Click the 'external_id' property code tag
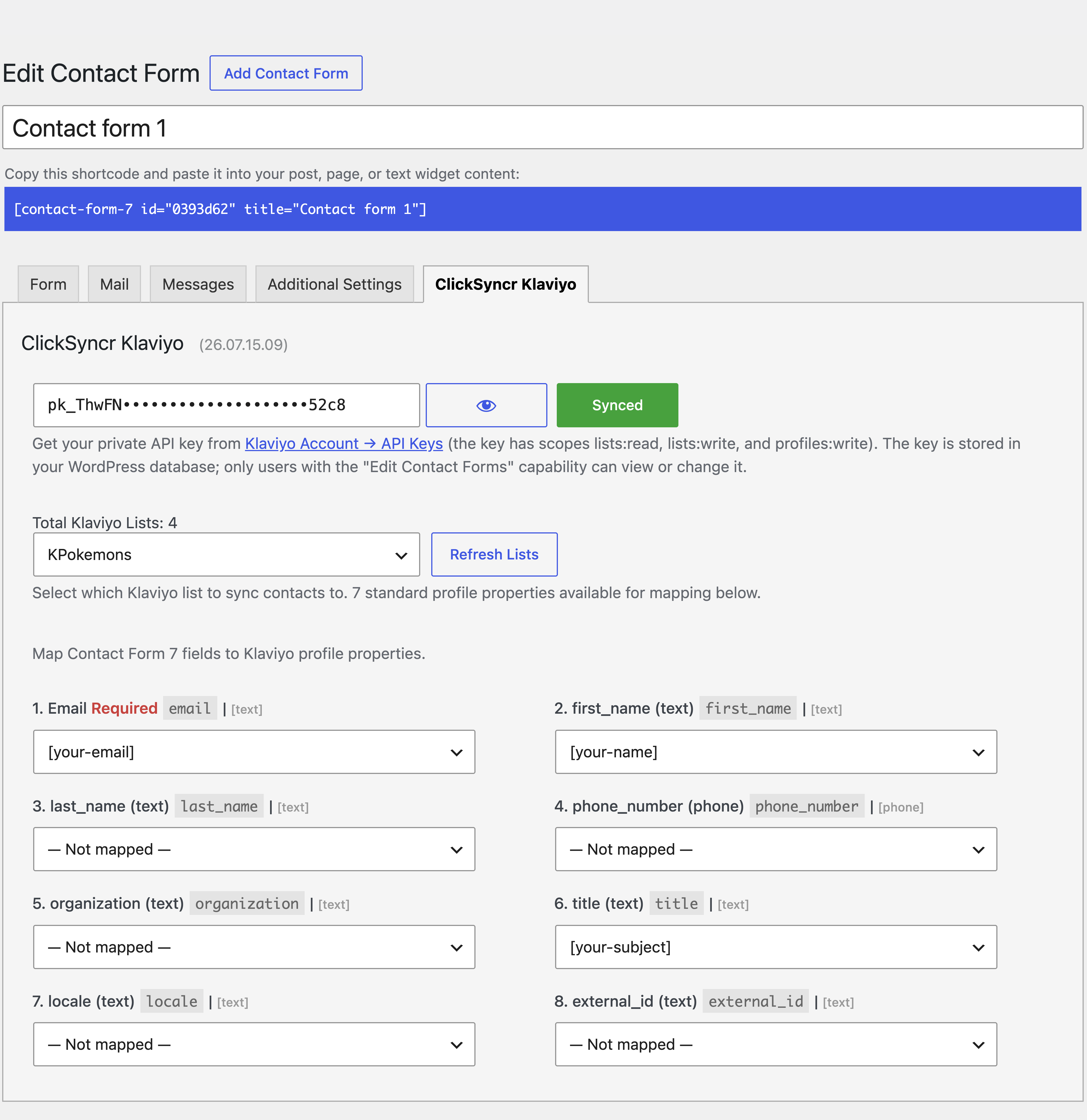The image size is (1087, 1120). 756,1001
